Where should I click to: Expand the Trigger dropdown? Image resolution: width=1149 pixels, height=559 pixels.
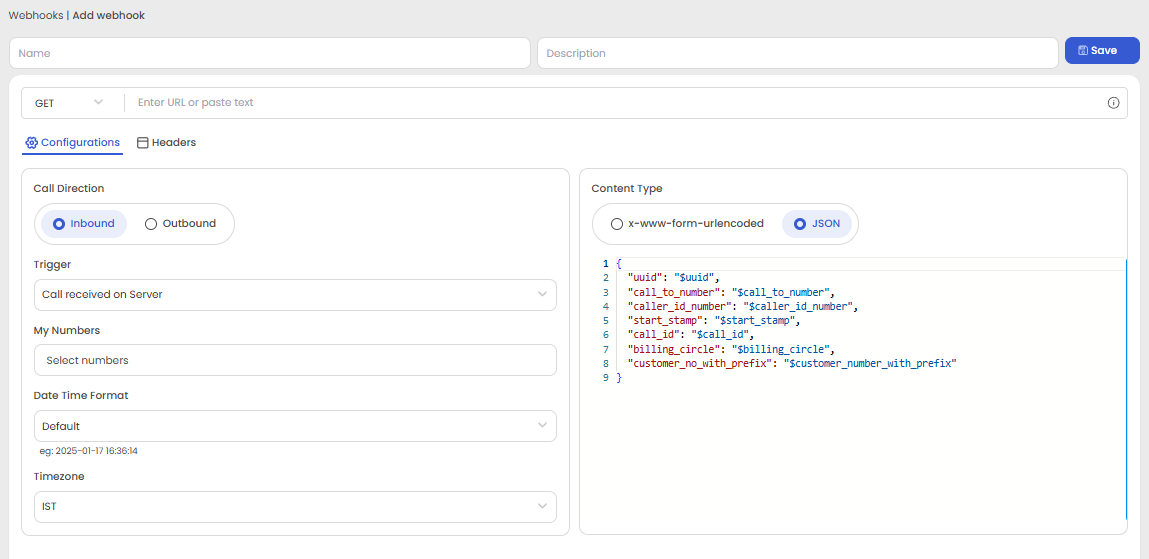(295, 295)
